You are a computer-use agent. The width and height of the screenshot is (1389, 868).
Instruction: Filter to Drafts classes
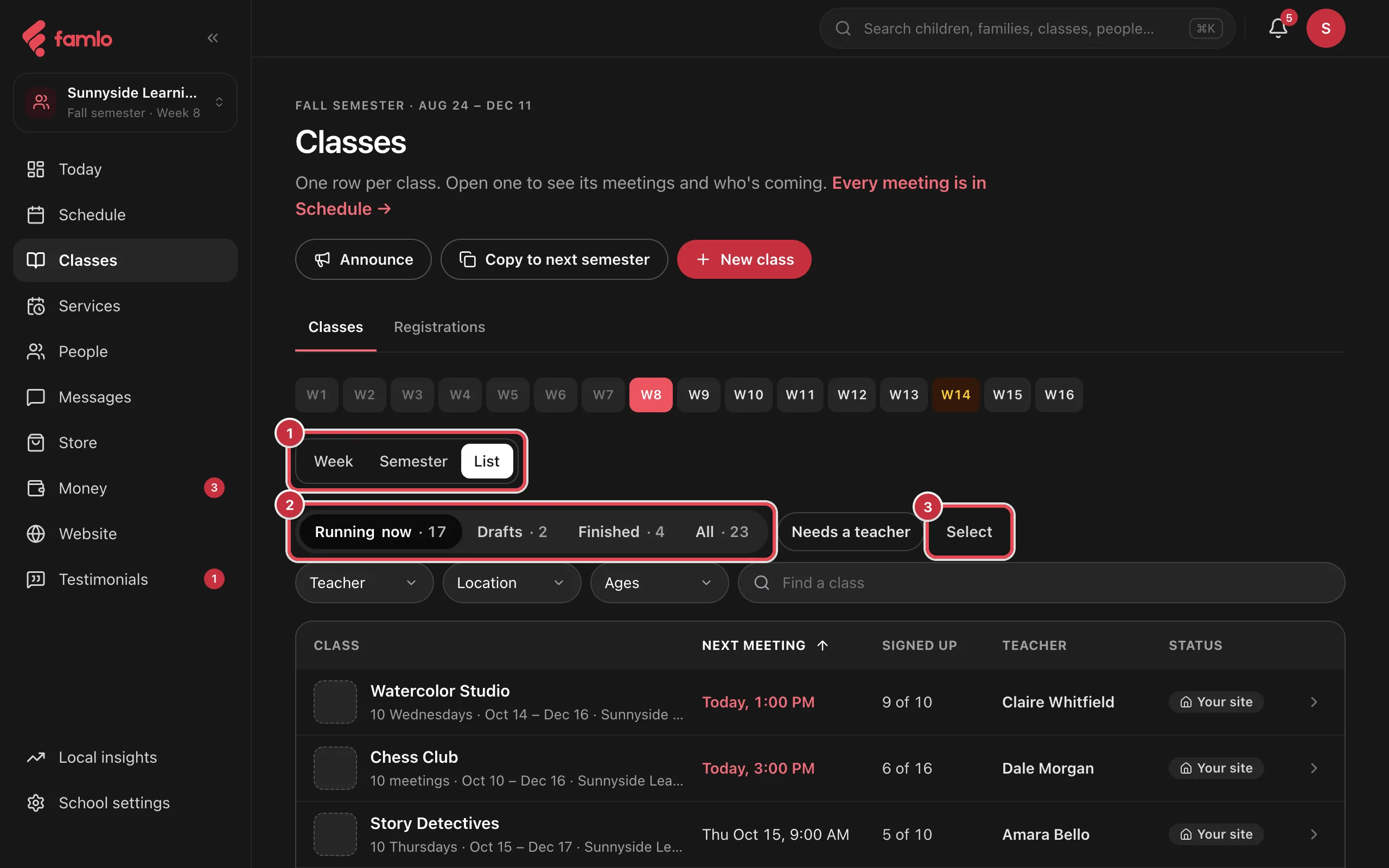coord(512,532)
